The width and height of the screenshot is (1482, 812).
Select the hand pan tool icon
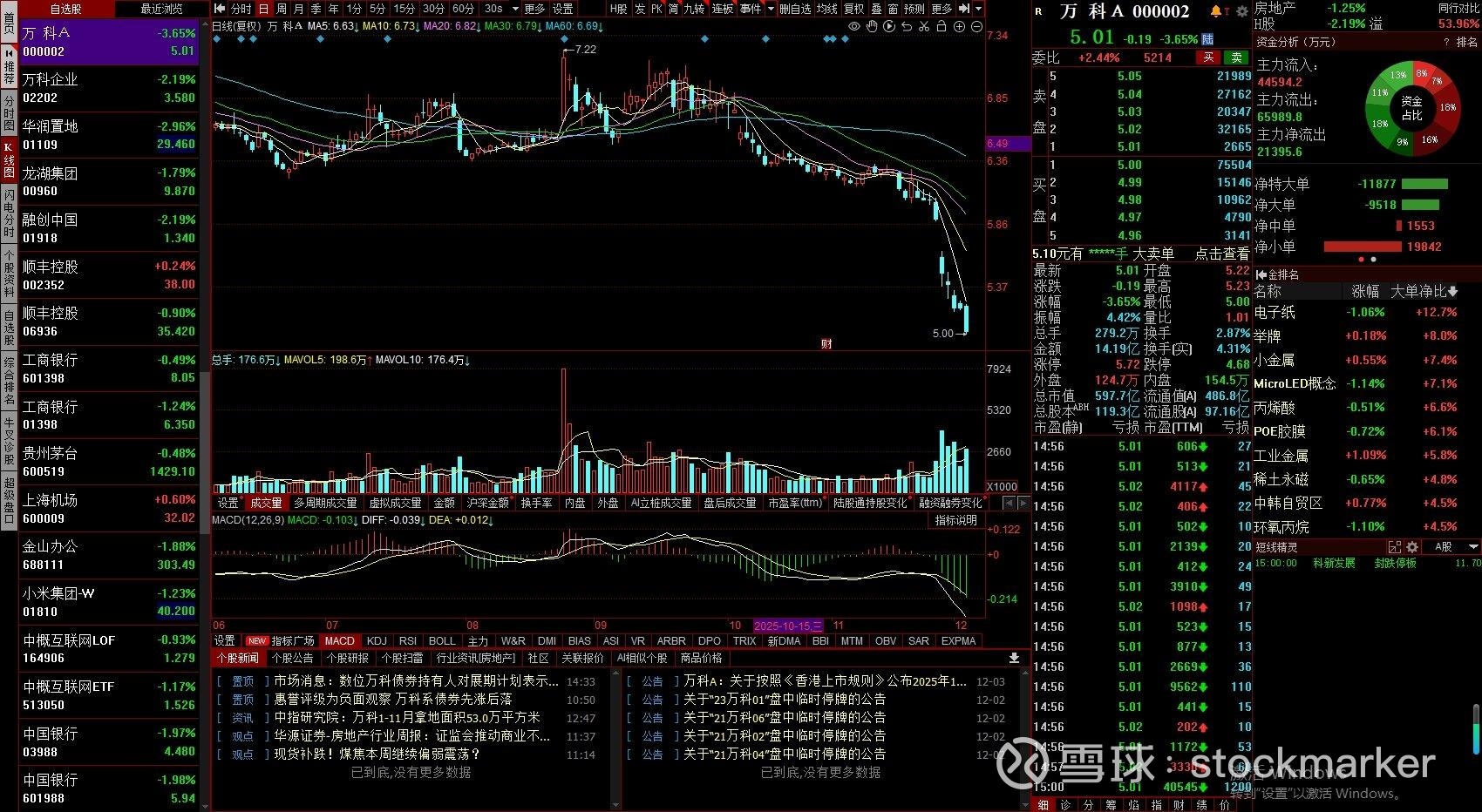point(872,27)
